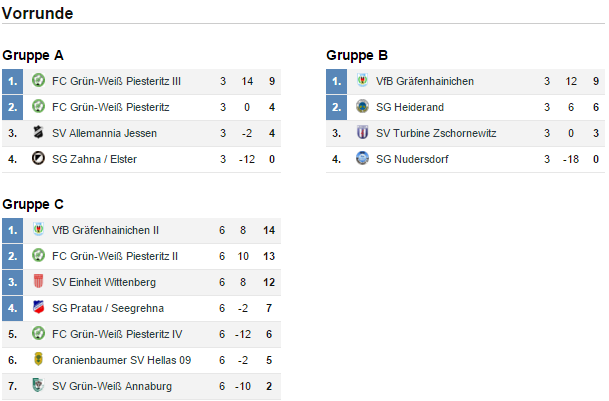
Task: Click SV Allemannia Jessen club logo
Action: point(38,133)
